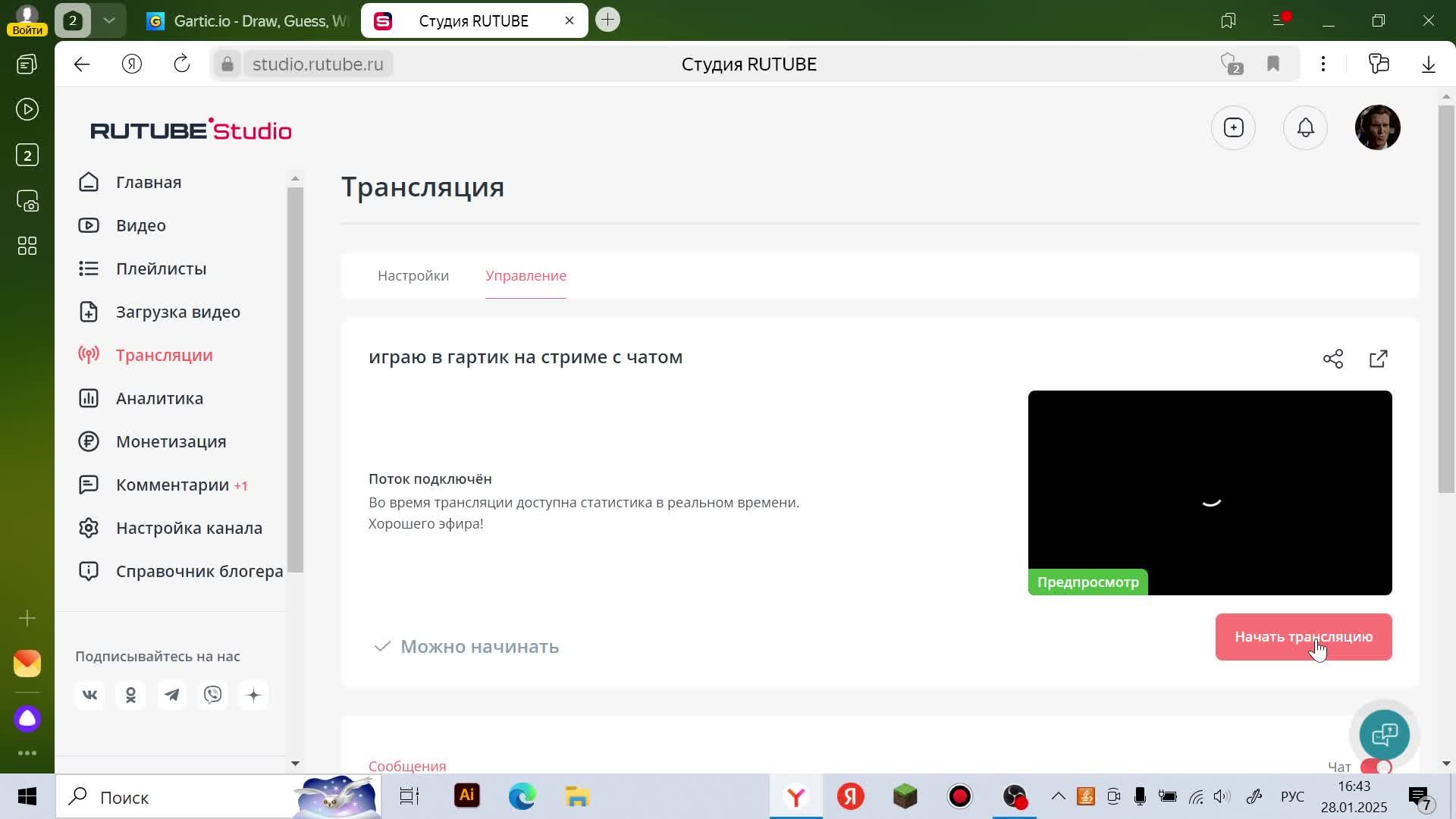Open File Explorer from taskbar

[577, 796]
